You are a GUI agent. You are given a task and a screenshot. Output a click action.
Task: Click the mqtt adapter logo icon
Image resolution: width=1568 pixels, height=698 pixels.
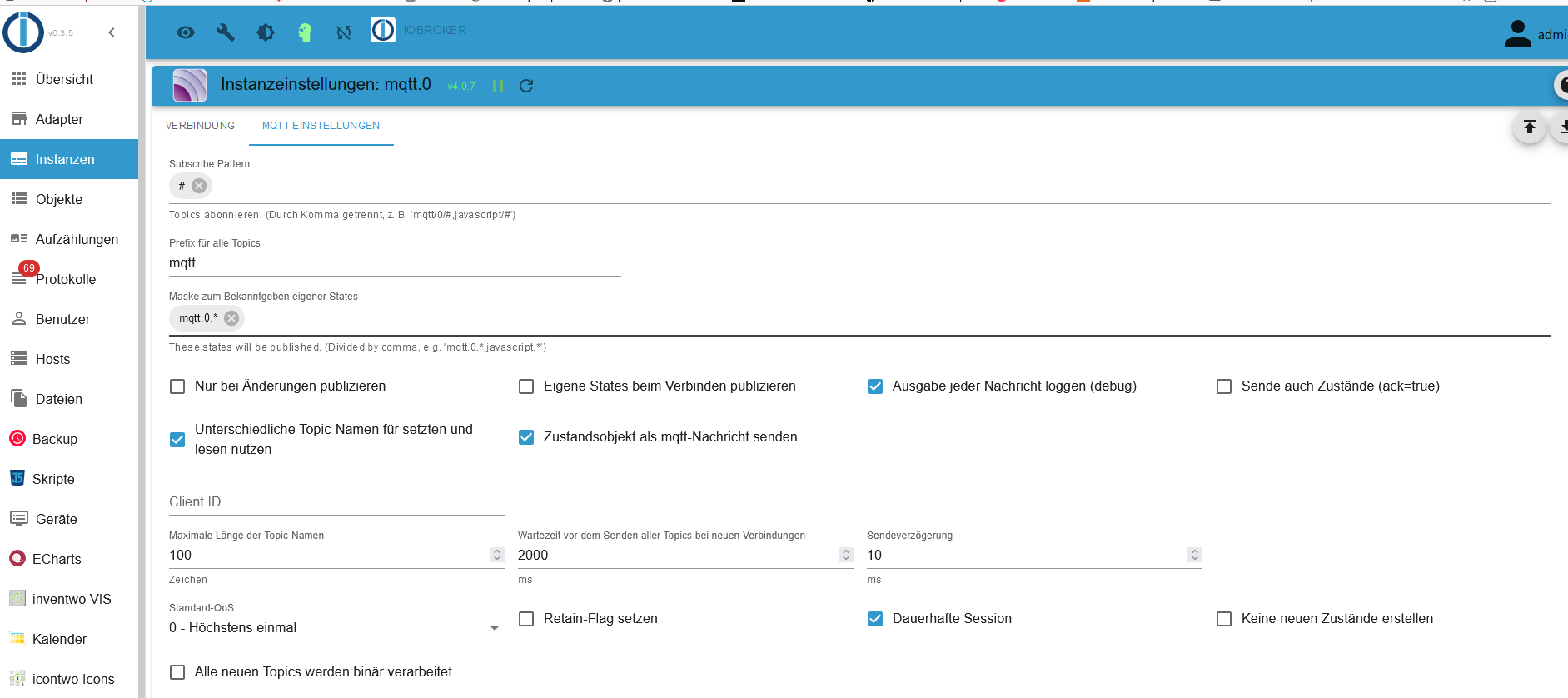pyautogui.click(x=190, y=85)
